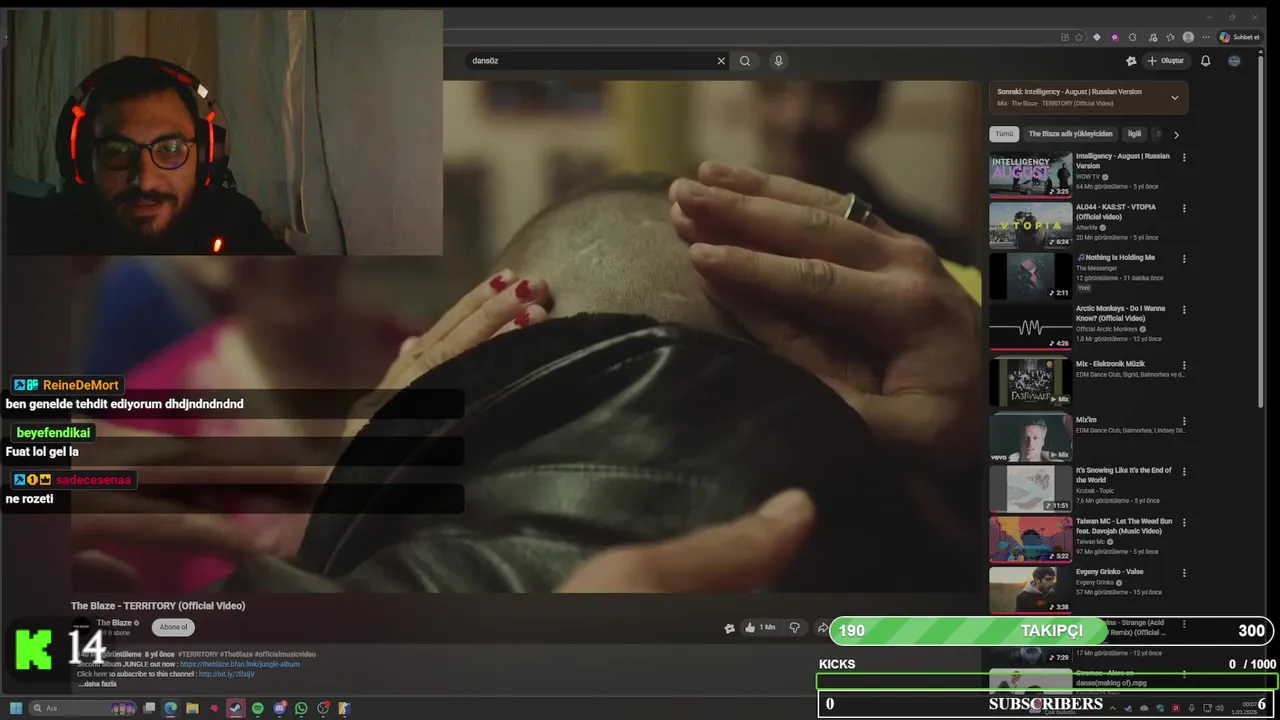This screenshot has height=720, width=1280.
Task: Switch to Microsoft Edge on taskbar
Action: point(171,708)
